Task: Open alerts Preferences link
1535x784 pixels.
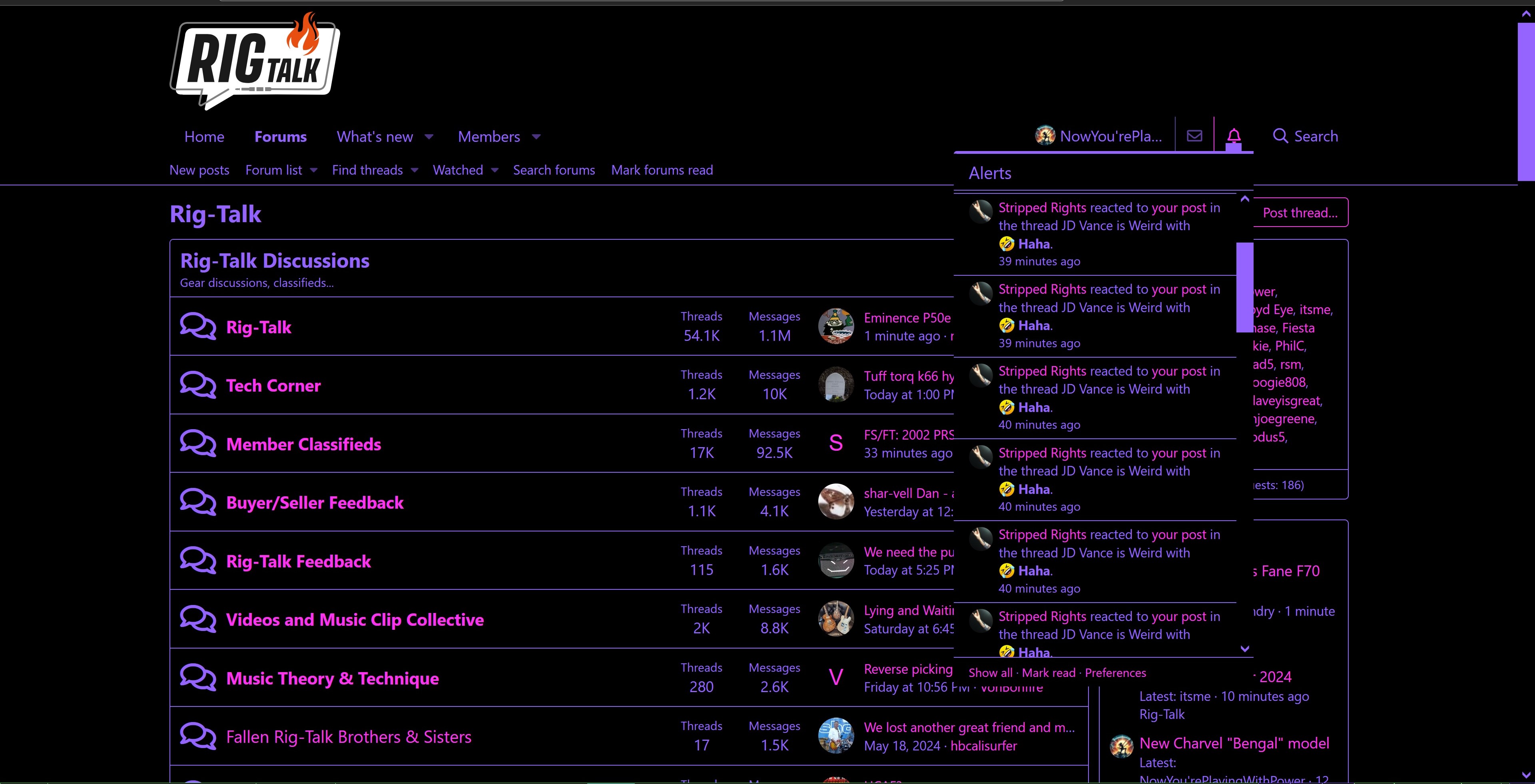Action: pos(1116,673)
